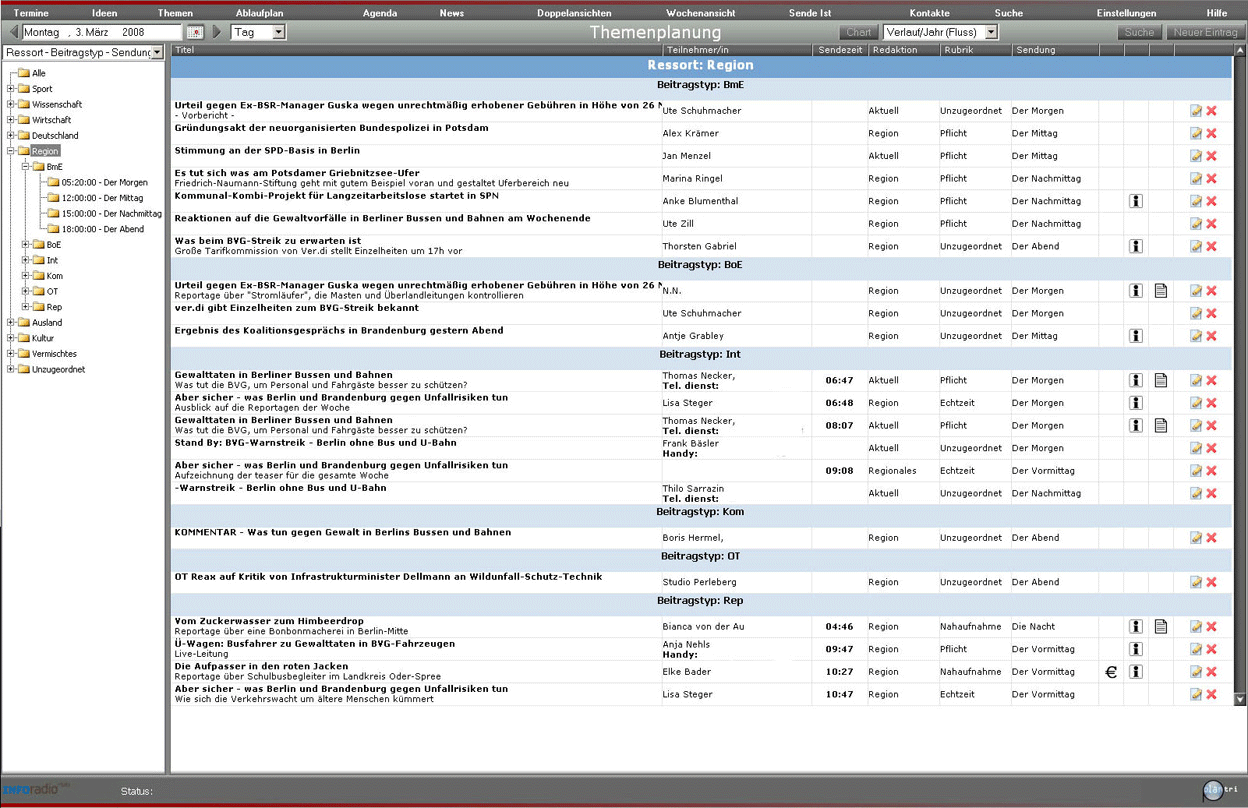Open the Ablaufplan menu
The width and height of the screenshot is (1248, 808).
pyautogui.click(x=259, y=13)
